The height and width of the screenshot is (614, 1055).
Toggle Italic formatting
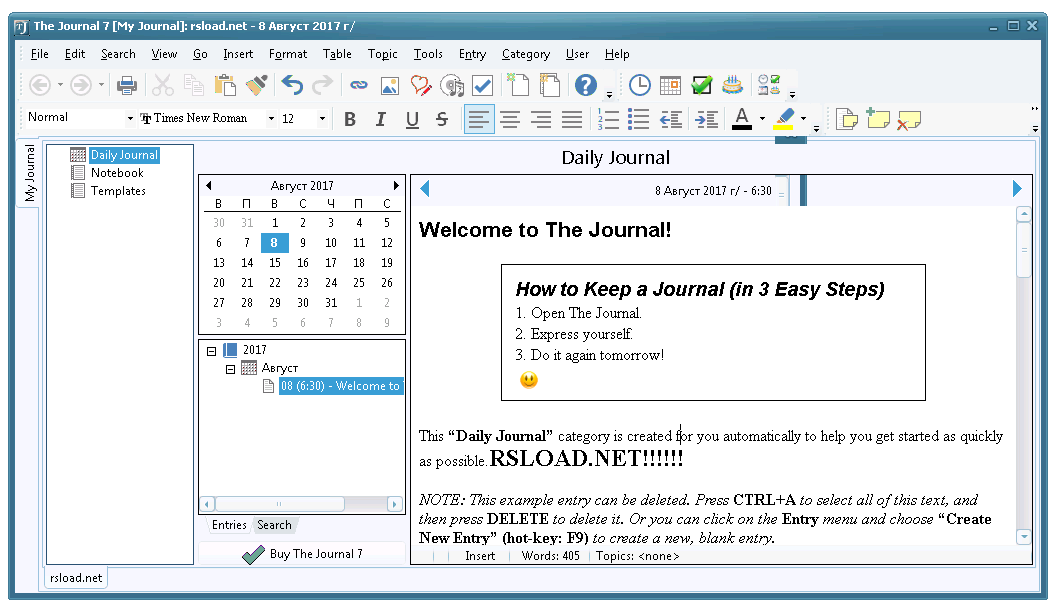click(x=380, y=120)
